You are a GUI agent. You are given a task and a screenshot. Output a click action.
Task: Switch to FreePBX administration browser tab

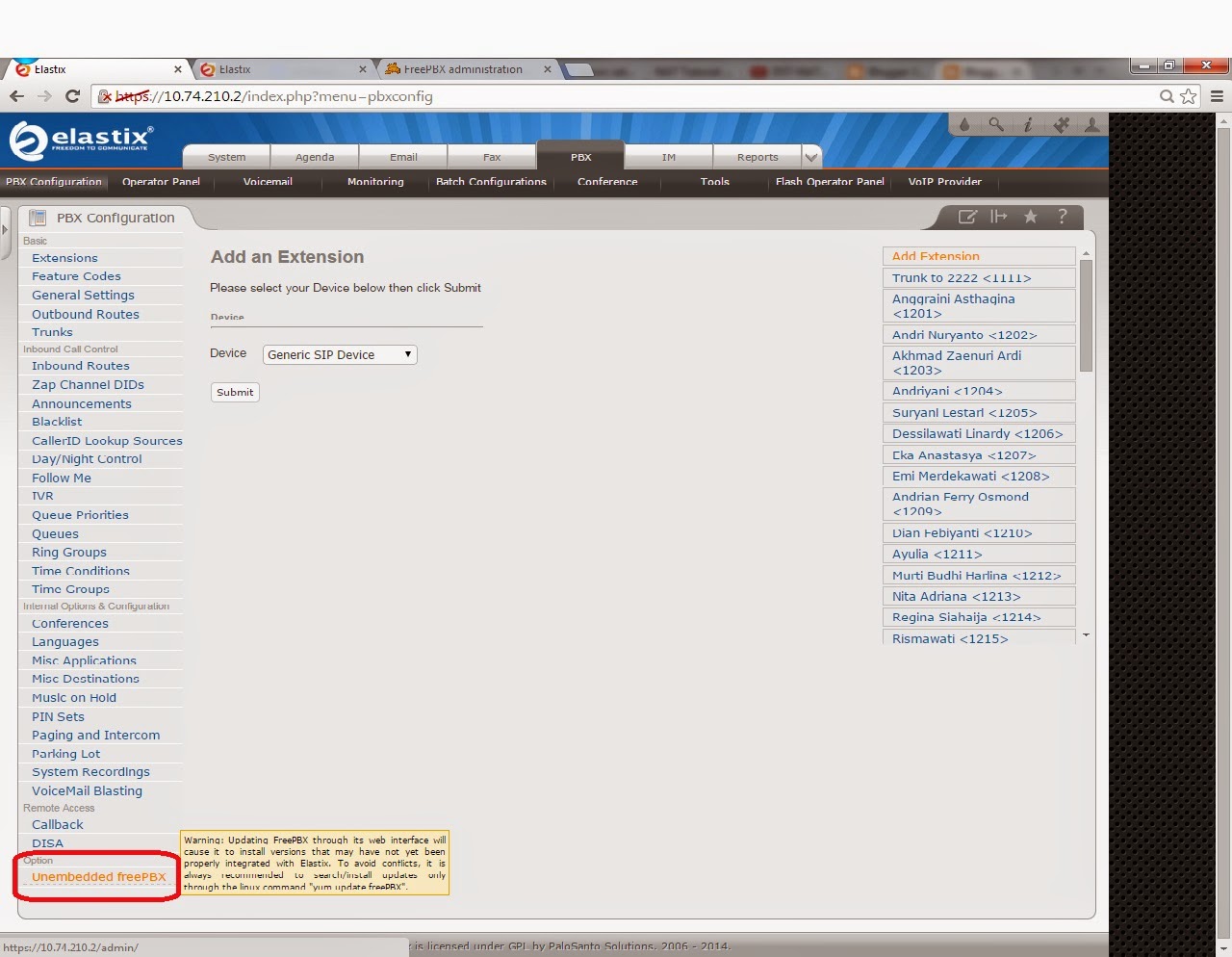467,69
